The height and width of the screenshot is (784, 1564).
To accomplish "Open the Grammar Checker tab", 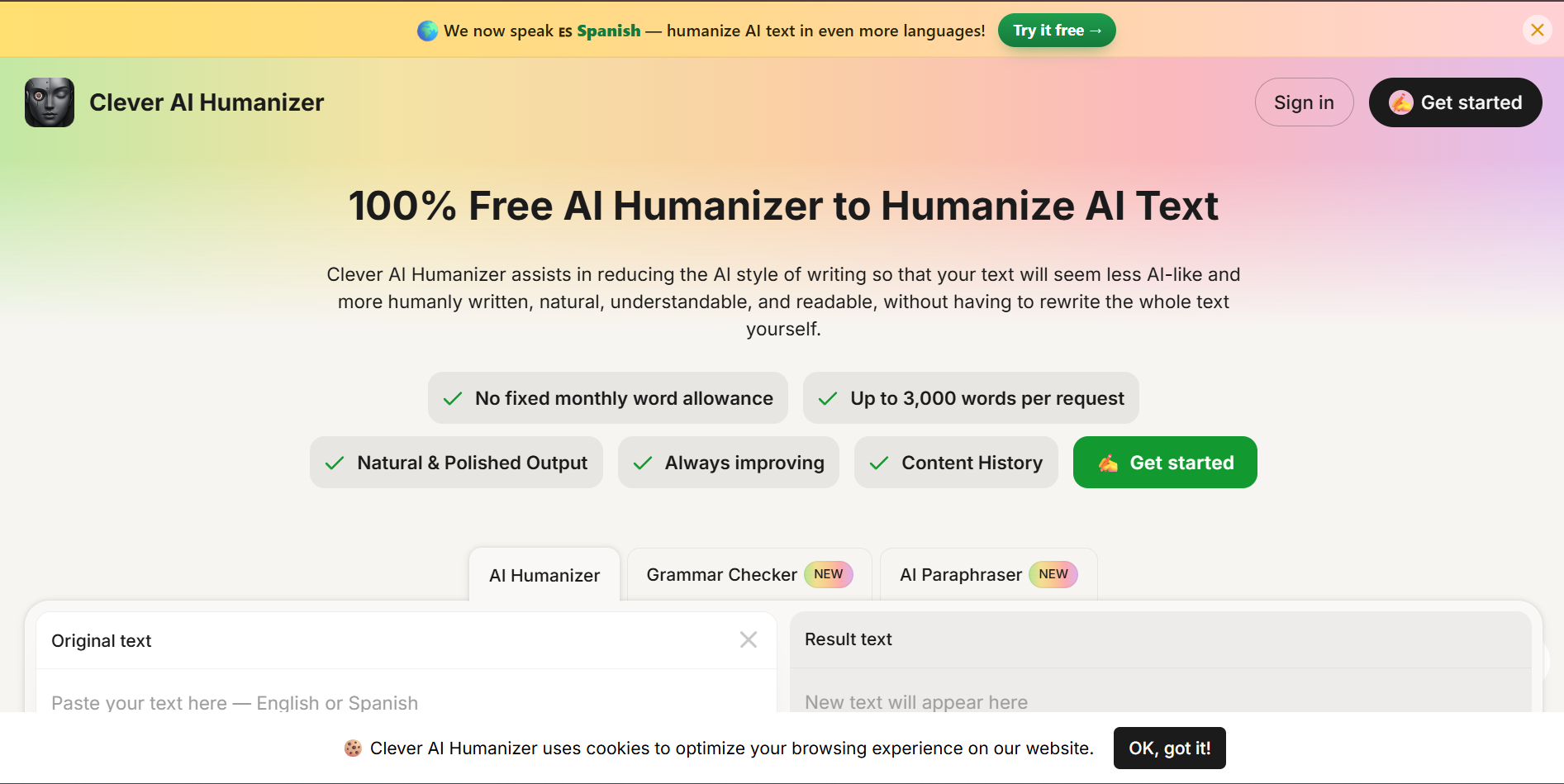I will pos(749,574).
